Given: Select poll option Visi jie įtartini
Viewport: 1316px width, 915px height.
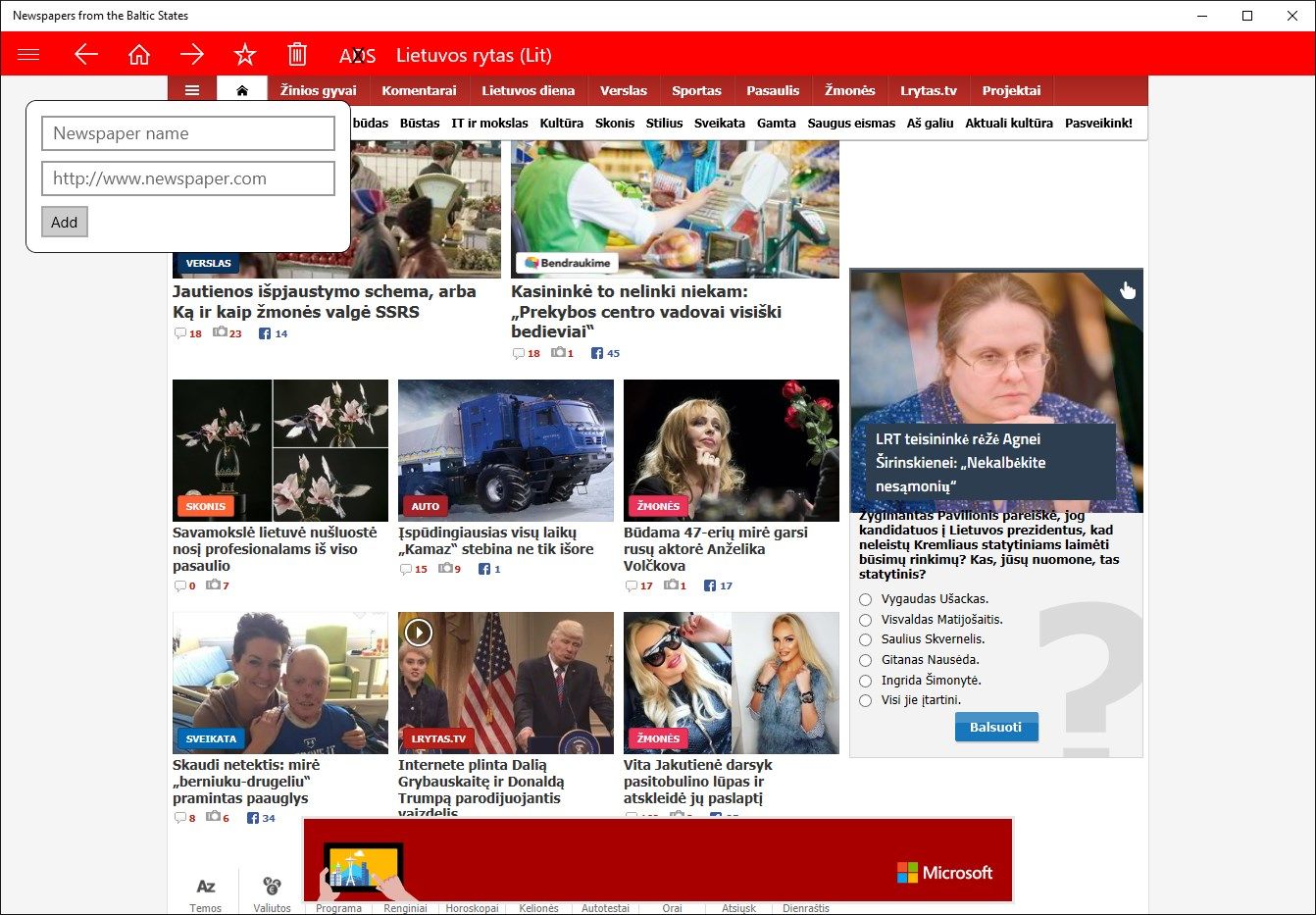Looking at the screenshot, I should (865, 700).
